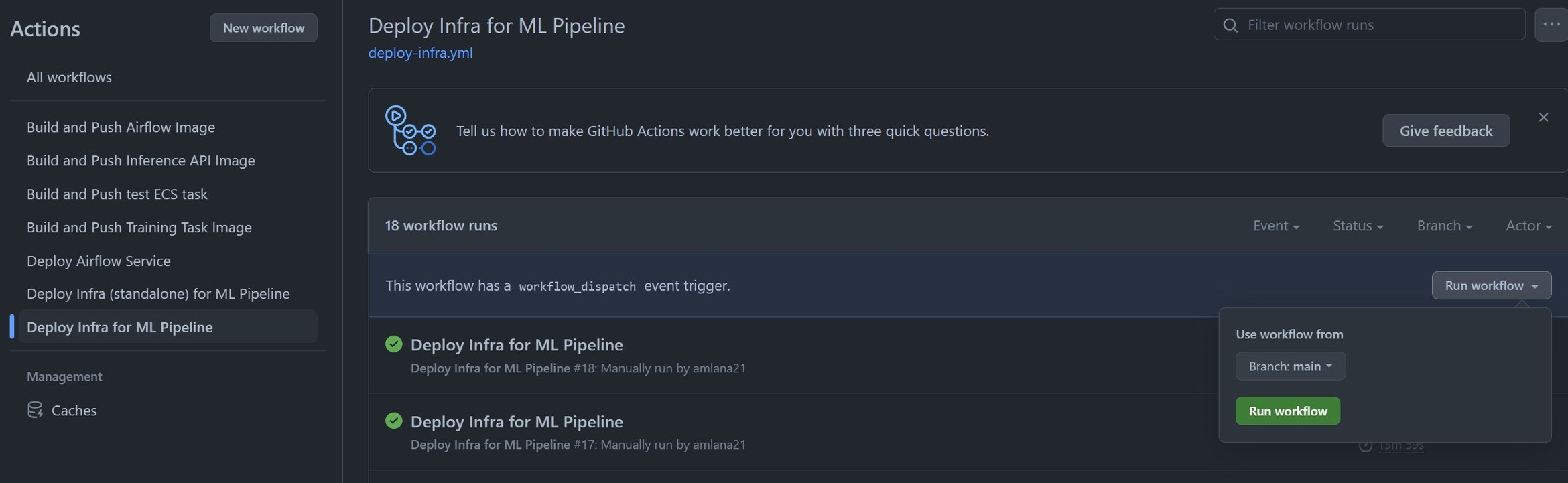
Task: Open the Deploy Airflow Service workflow
Action: coord(98,261)
